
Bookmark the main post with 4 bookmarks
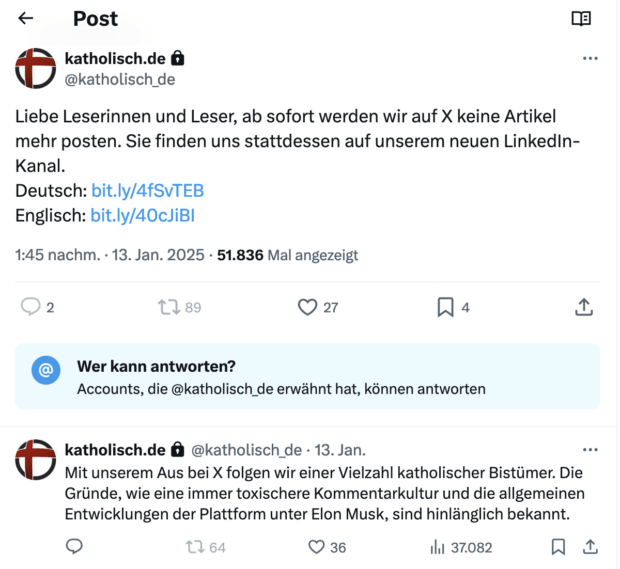tap(446, 308)
